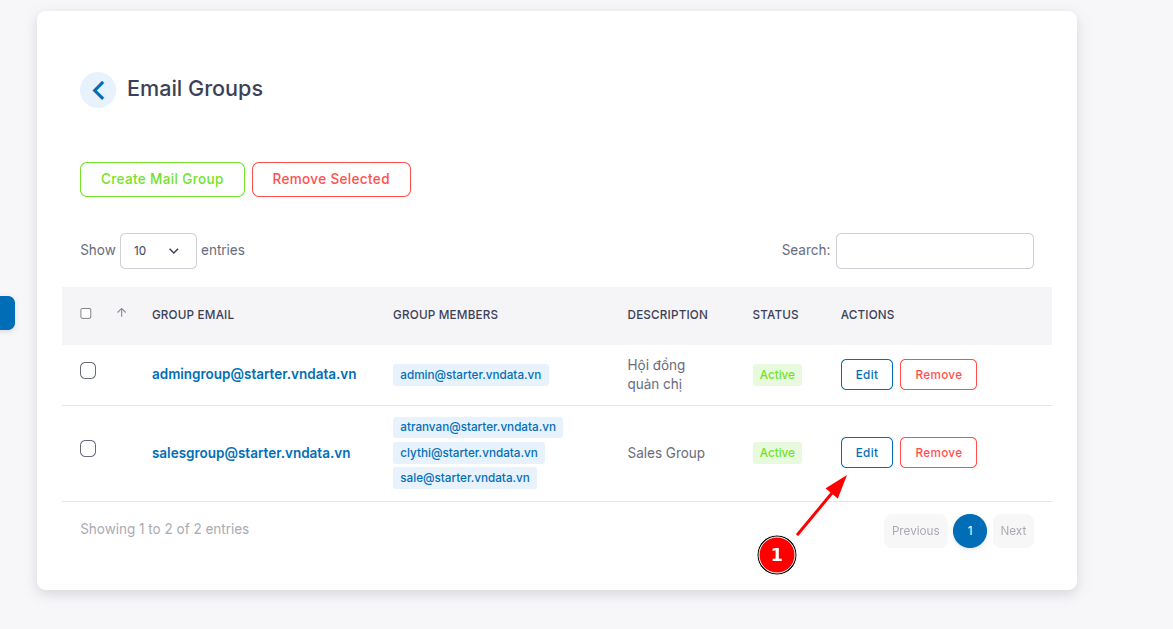Open the blue side tab at left edge
Image resolution: width=1173 pixels, height=629 pixels.
pyautogui.click(x=7, y=313)
